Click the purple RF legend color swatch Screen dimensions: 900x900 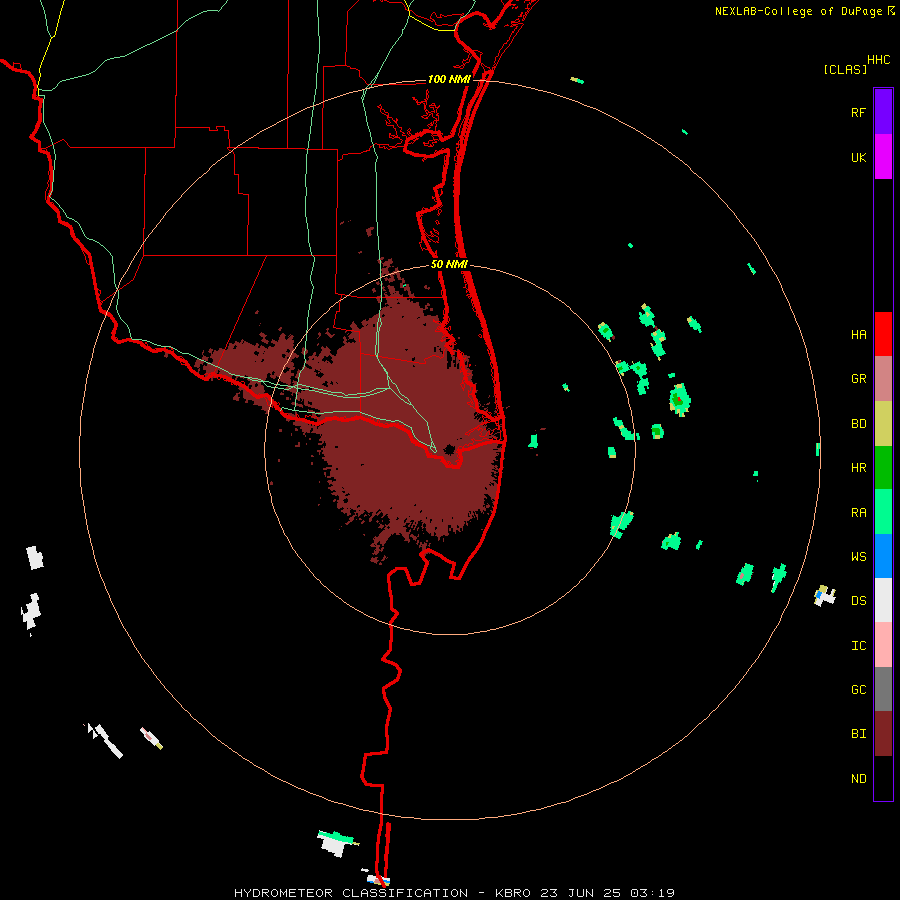(x=883, y=111)
